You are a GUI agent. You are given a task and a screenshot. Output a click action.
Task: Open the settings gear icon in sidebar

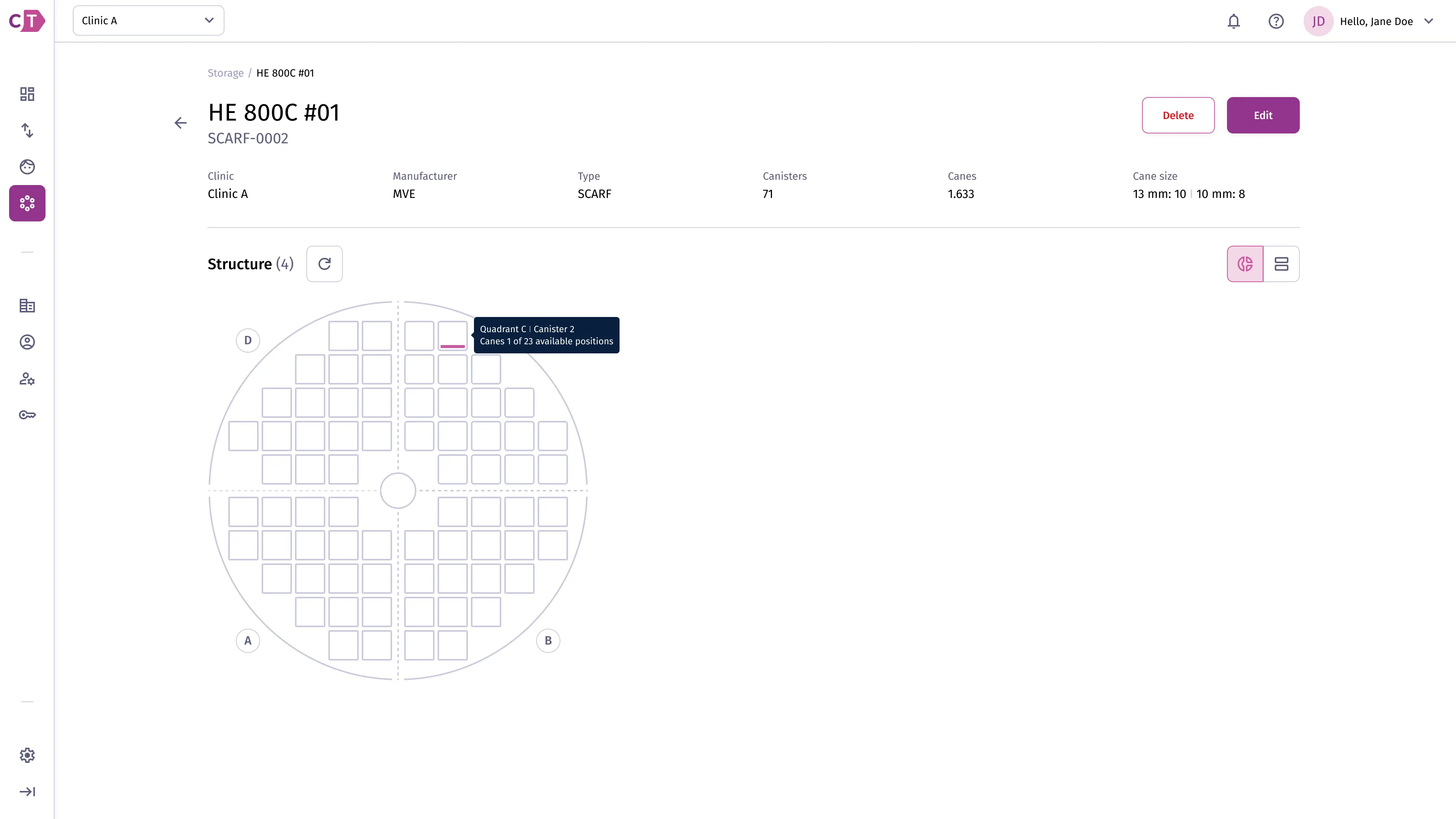pos(27,755)
